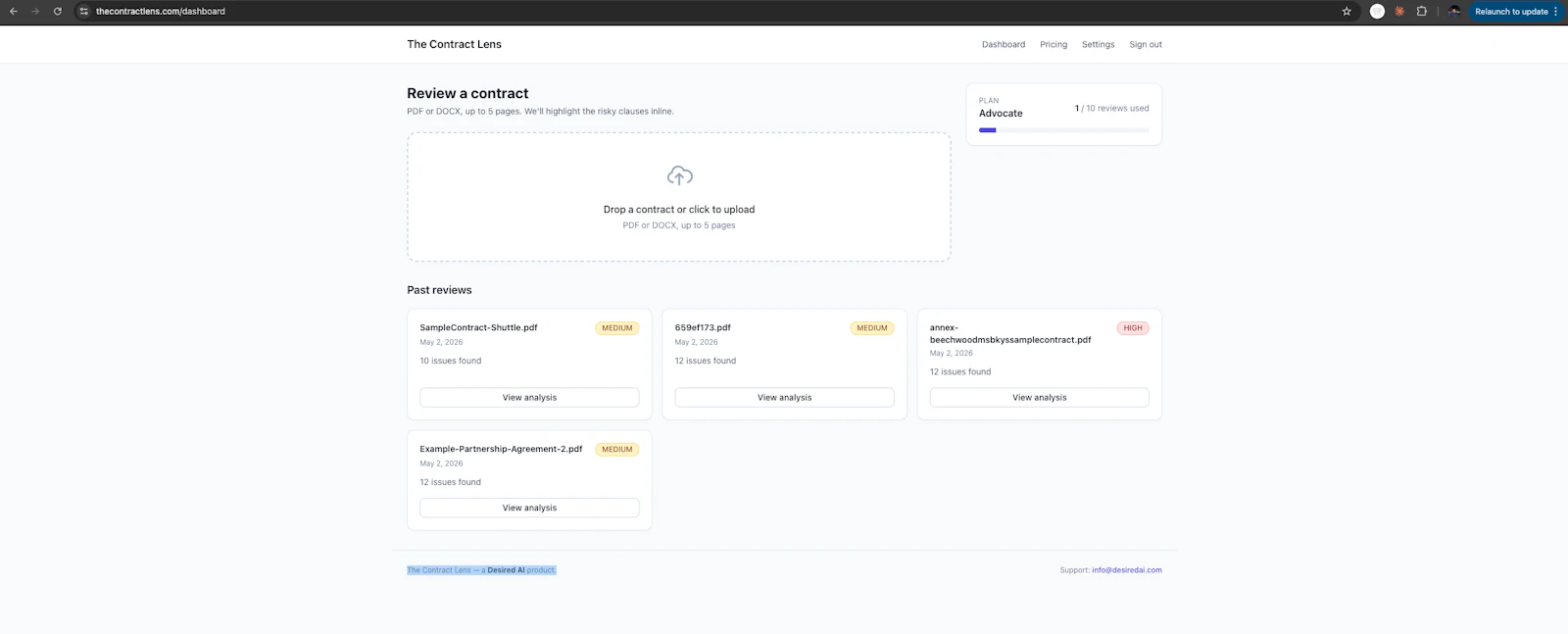This screenshot has width=1568, height=634.
Task: Click the Desired AI footer text
Action: (x=506, y=570)
